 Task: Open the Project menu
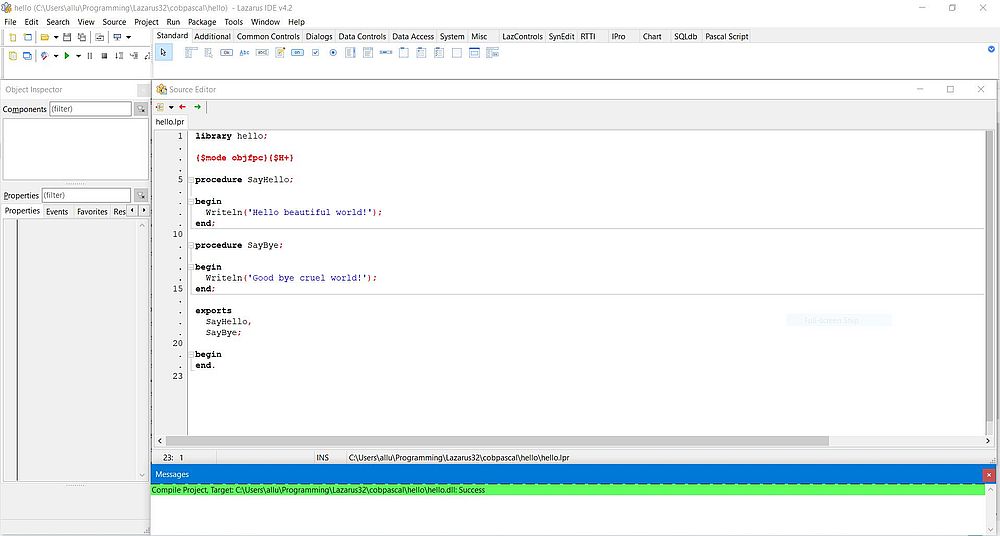[146, 22]
